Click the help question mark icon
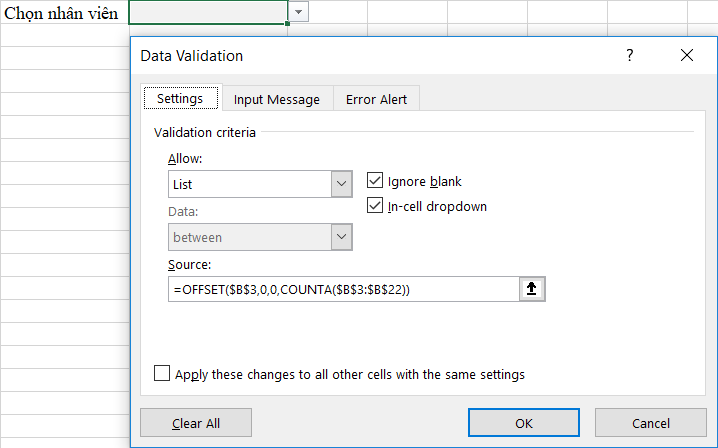Image resolution: width=718 pixels, height=448 pixels. click(x=630, y=55)
